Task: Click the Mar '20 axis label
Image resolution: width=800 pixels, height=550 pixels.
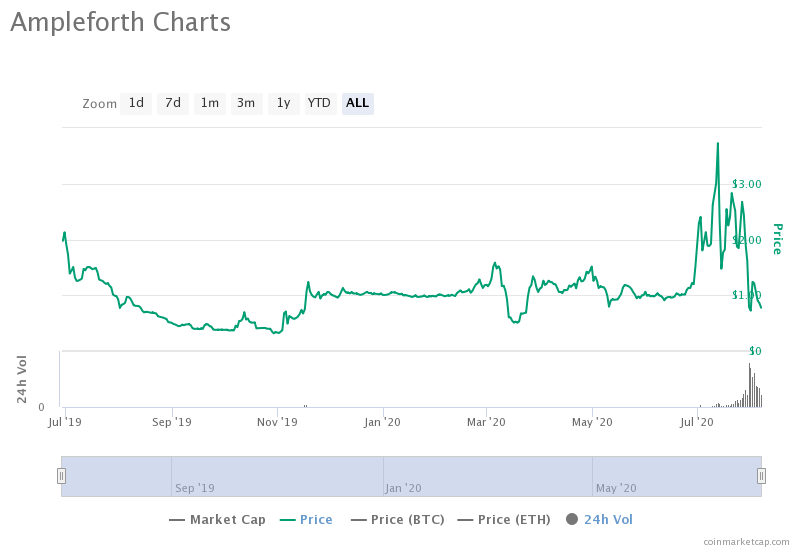Action: click(x=486, y=422)
